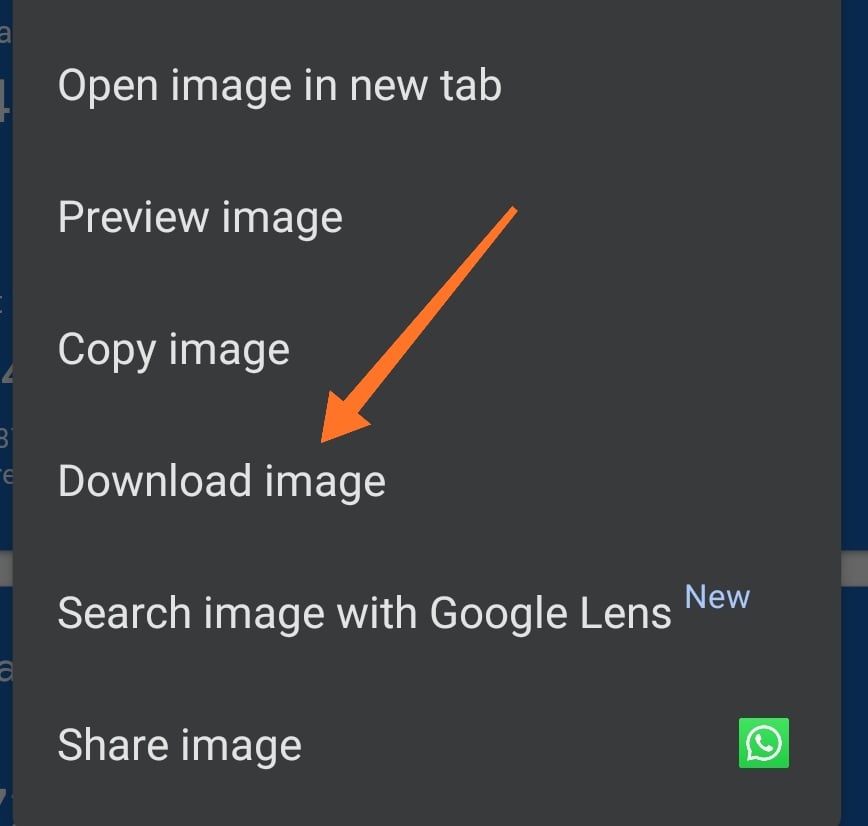
Task: Click the blue New badge
Action: coord(717,597)
